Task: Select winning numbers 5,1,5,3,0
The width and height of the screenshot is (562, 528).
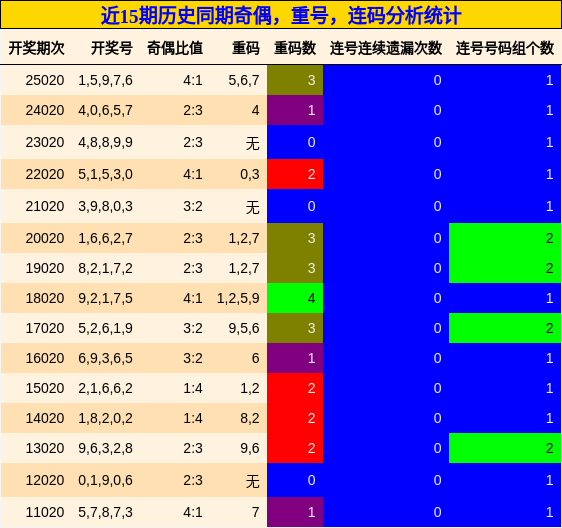Action: tap(105, 174)
